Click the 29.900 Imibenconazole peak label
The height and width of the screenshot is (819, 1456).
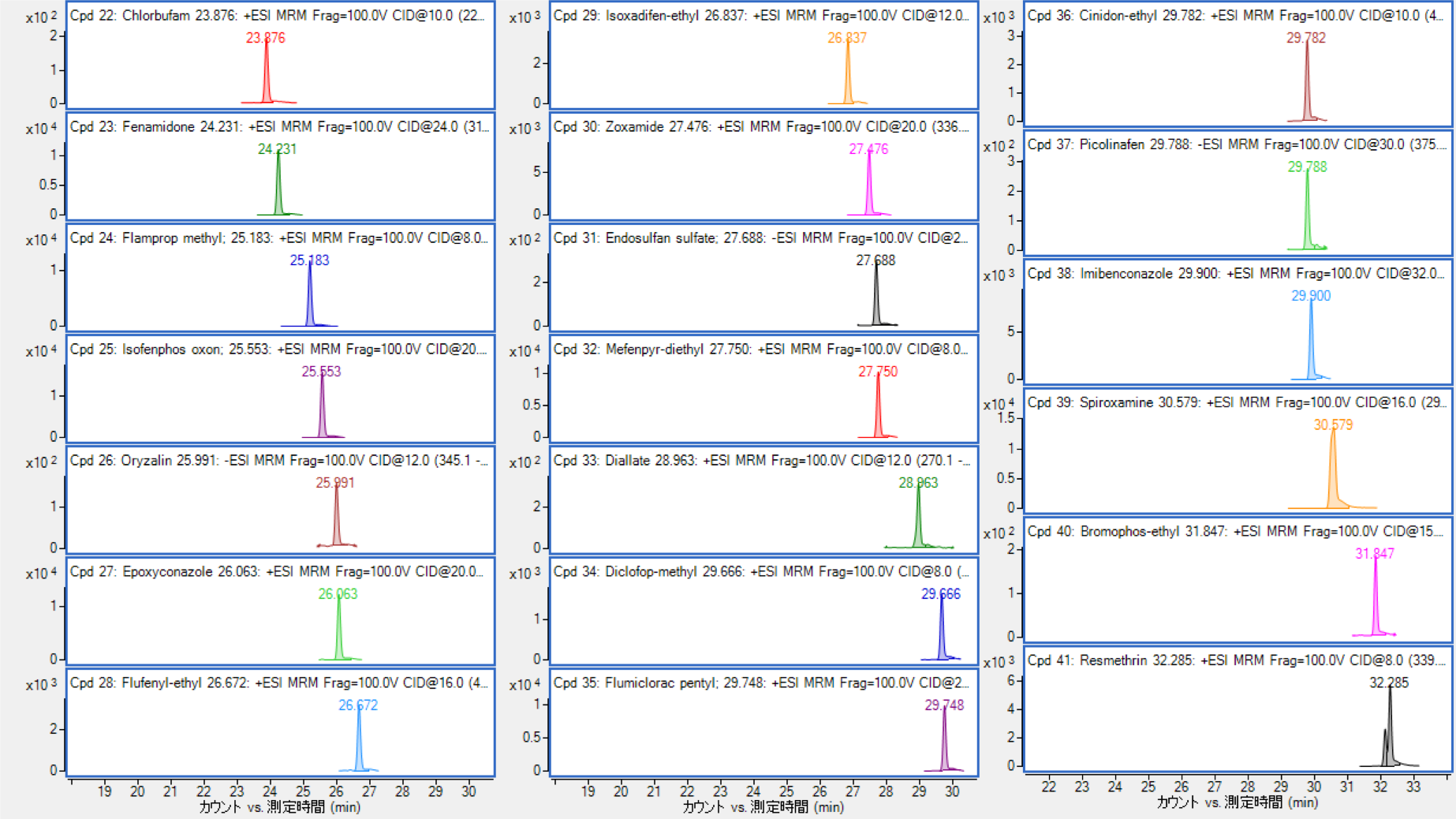point(1311,296)
